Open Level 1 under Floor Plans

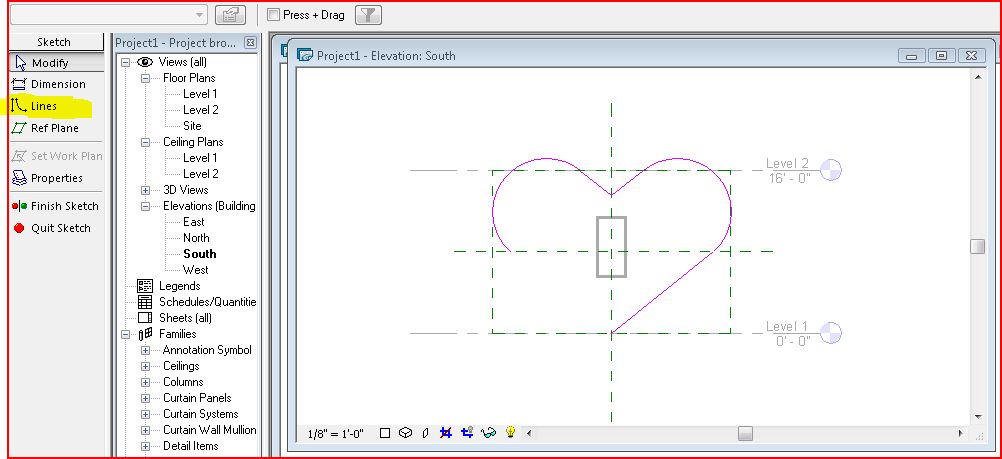pos(200,94)
